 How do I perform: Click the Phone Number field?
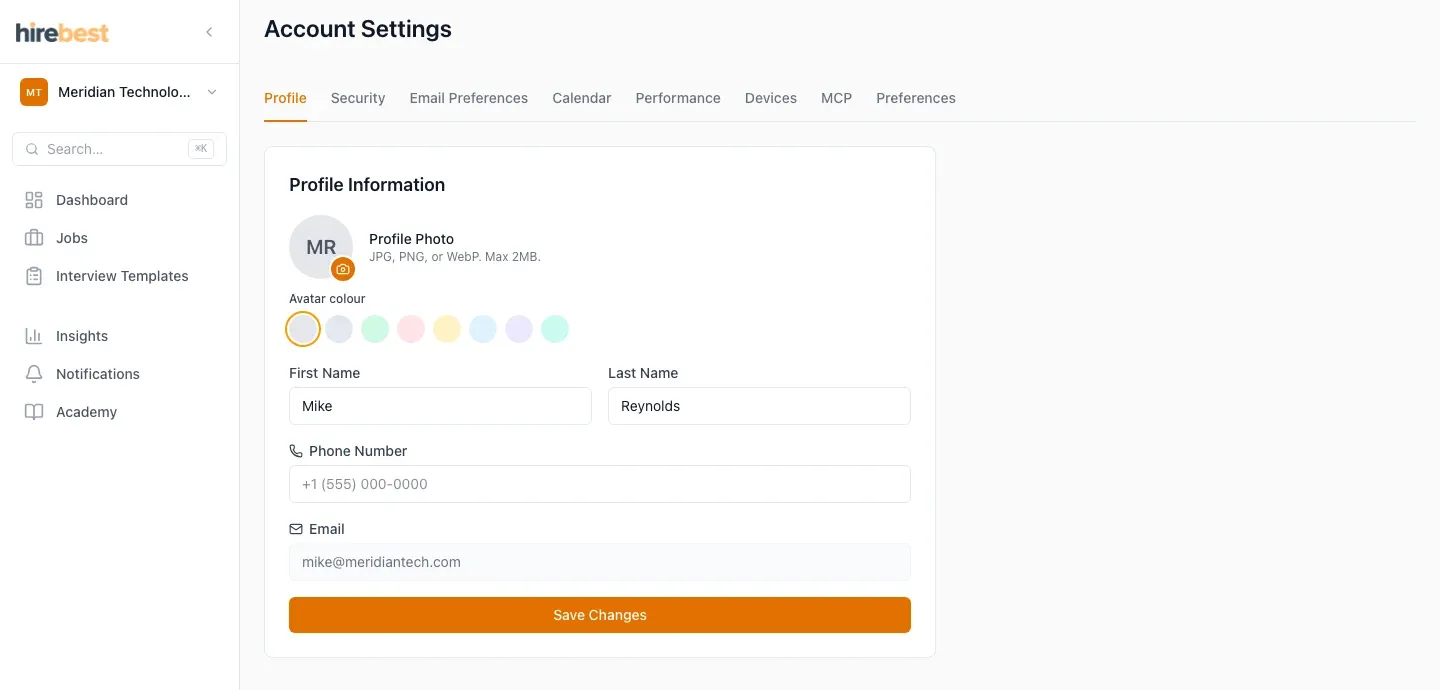coord(600,484)
